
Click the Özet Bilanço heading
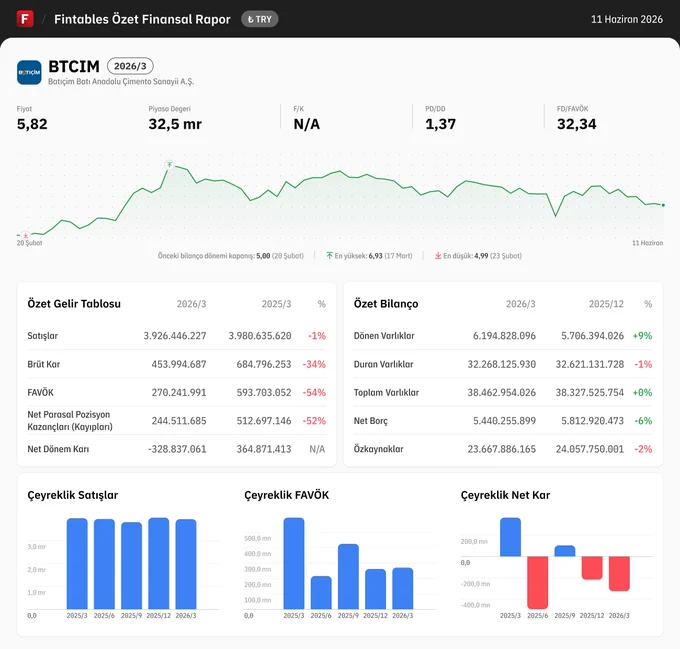(386, 303)
